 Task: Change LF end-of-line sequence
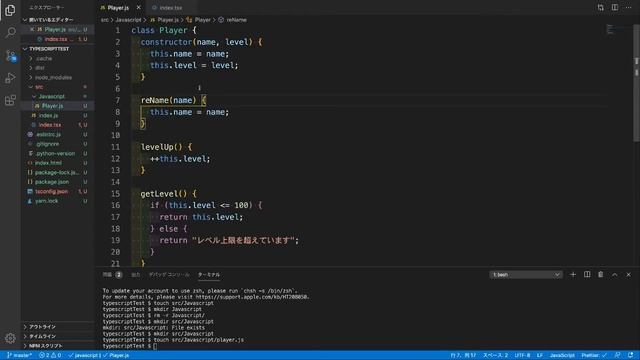(x=540, y=356)
